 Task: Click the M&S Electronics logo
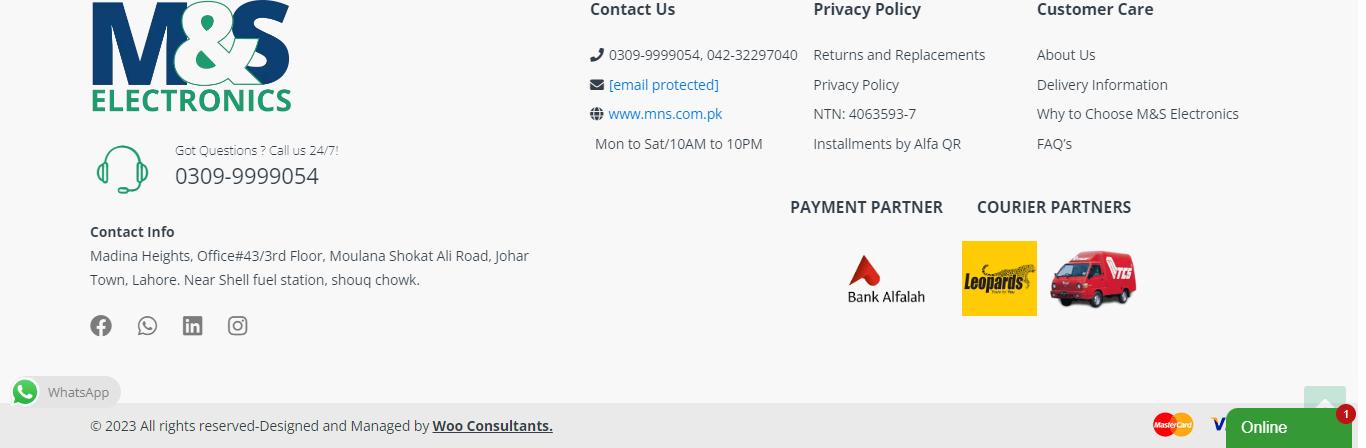(191, 57)
